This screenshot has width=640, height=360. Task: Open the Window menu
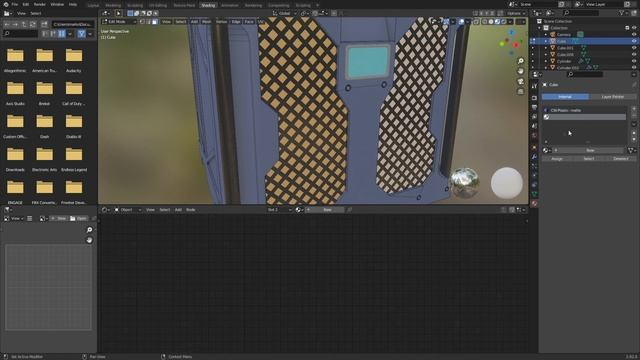(x=57, y=4)
